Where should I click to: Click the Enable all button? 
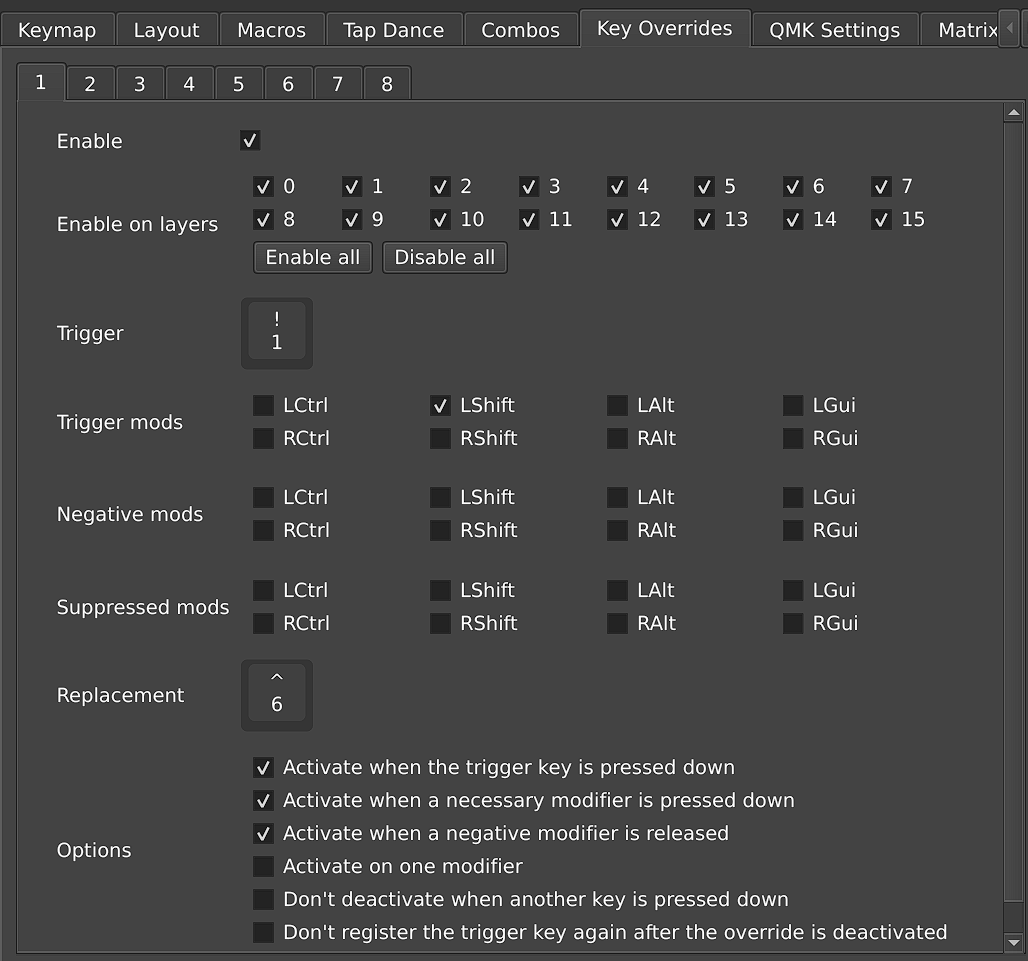(x=313, y=258)
